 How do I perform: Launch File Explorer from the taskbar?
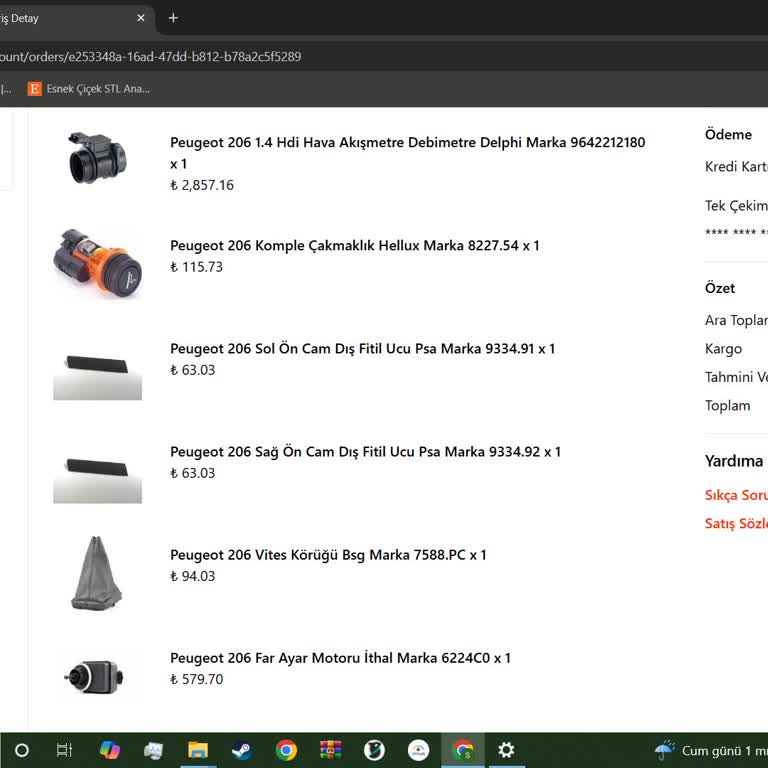198,750
